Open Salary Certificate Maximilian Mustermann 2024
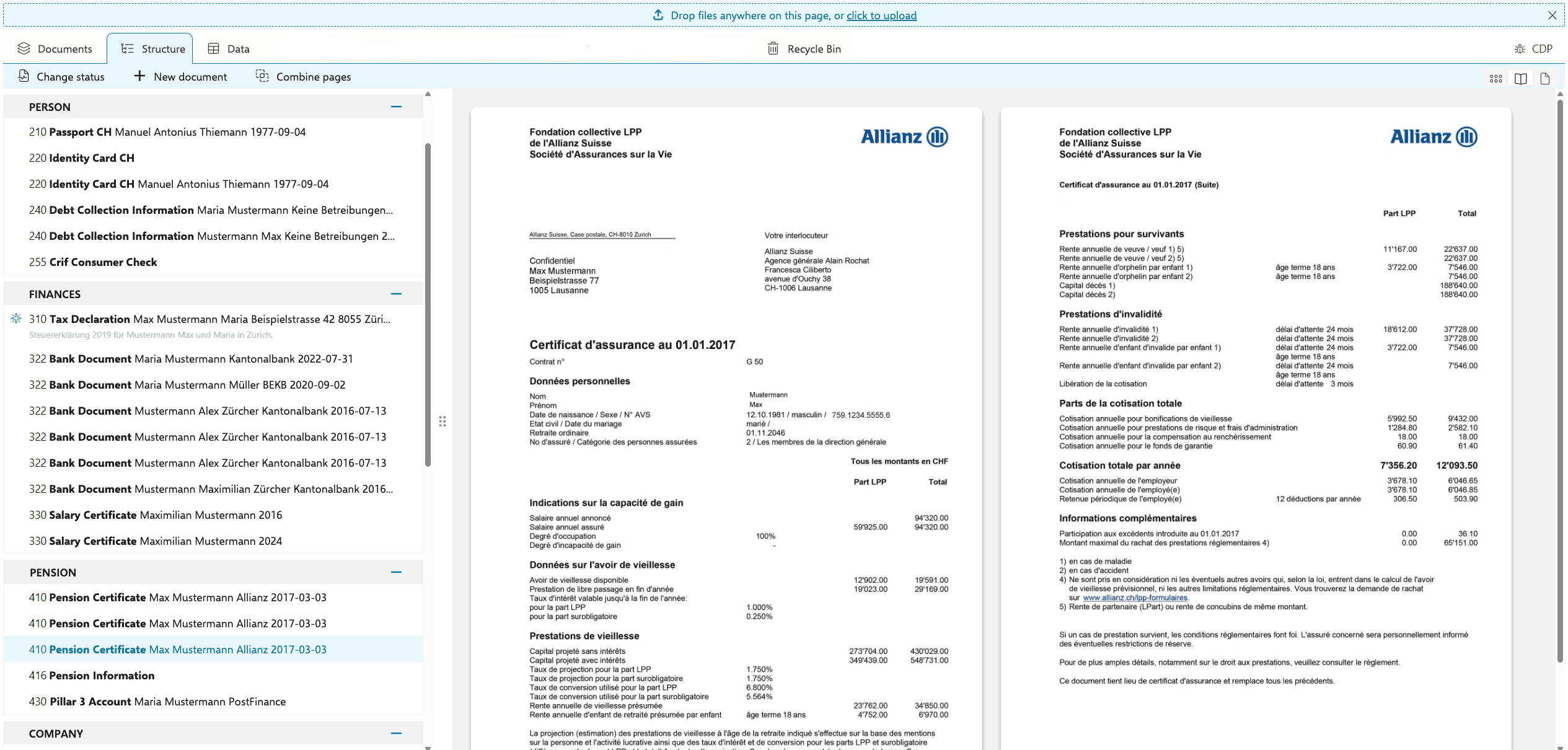 pyautogui.click(x=213, y=541)
